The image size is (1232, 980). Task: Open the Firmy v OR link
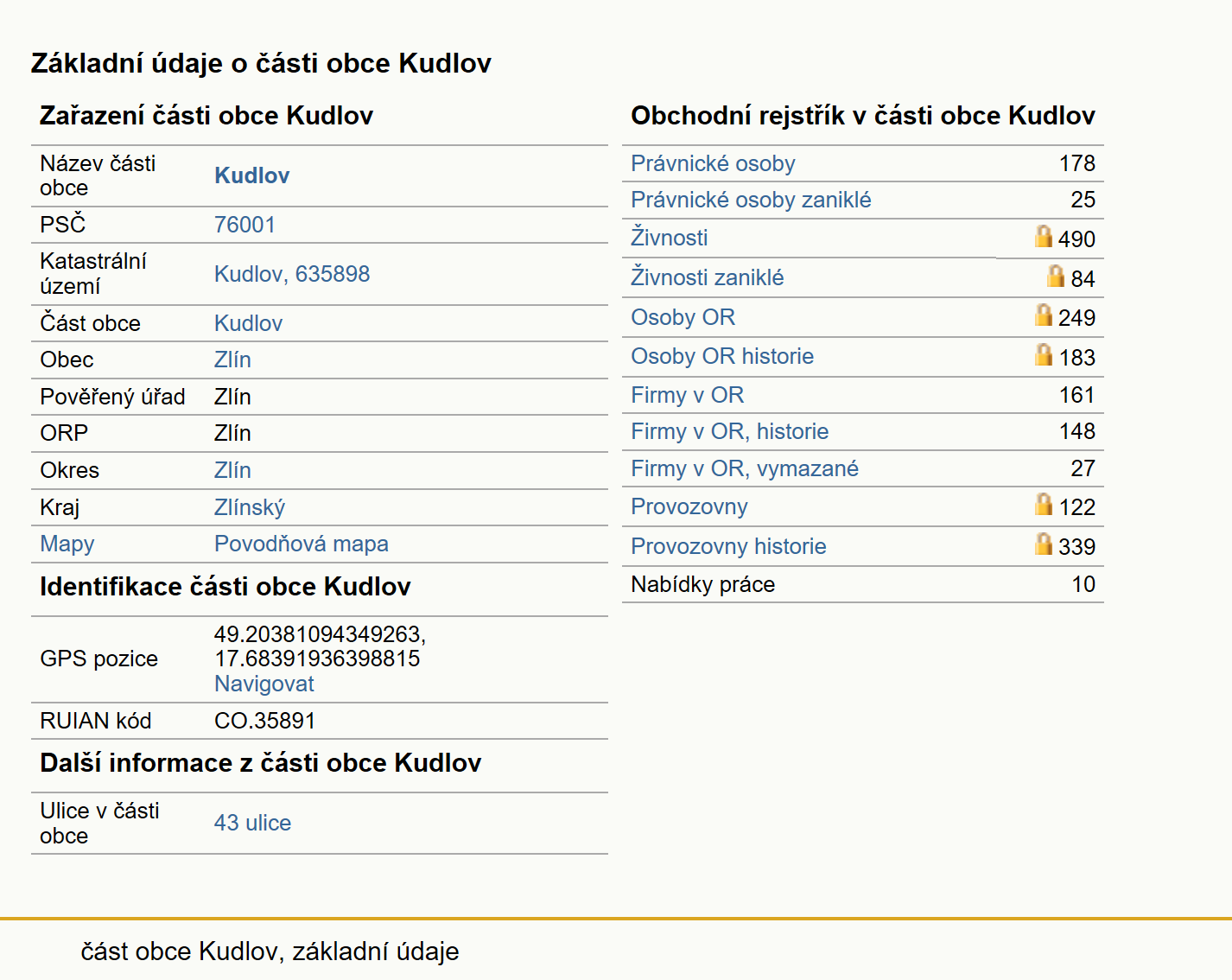tap(687, 395)
